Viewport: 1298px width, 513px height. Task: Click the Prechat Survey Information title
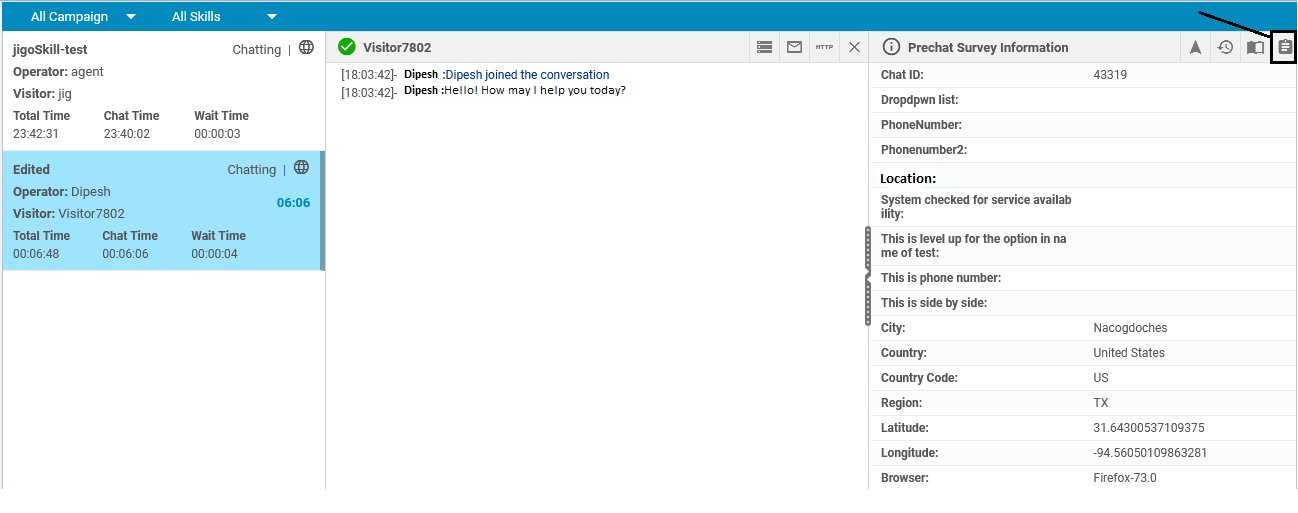(988, 48)
